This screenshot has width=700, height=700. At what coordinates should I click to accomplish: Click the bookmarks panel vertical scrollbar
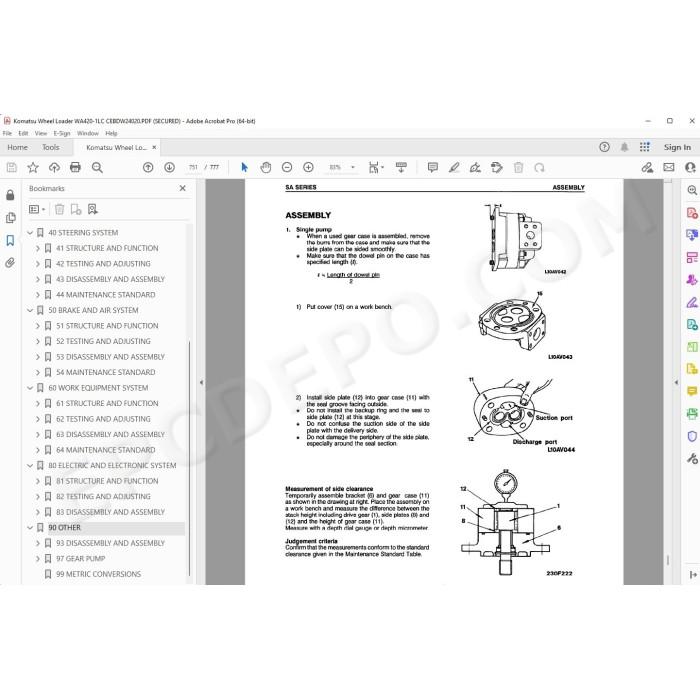pos(189,458)
